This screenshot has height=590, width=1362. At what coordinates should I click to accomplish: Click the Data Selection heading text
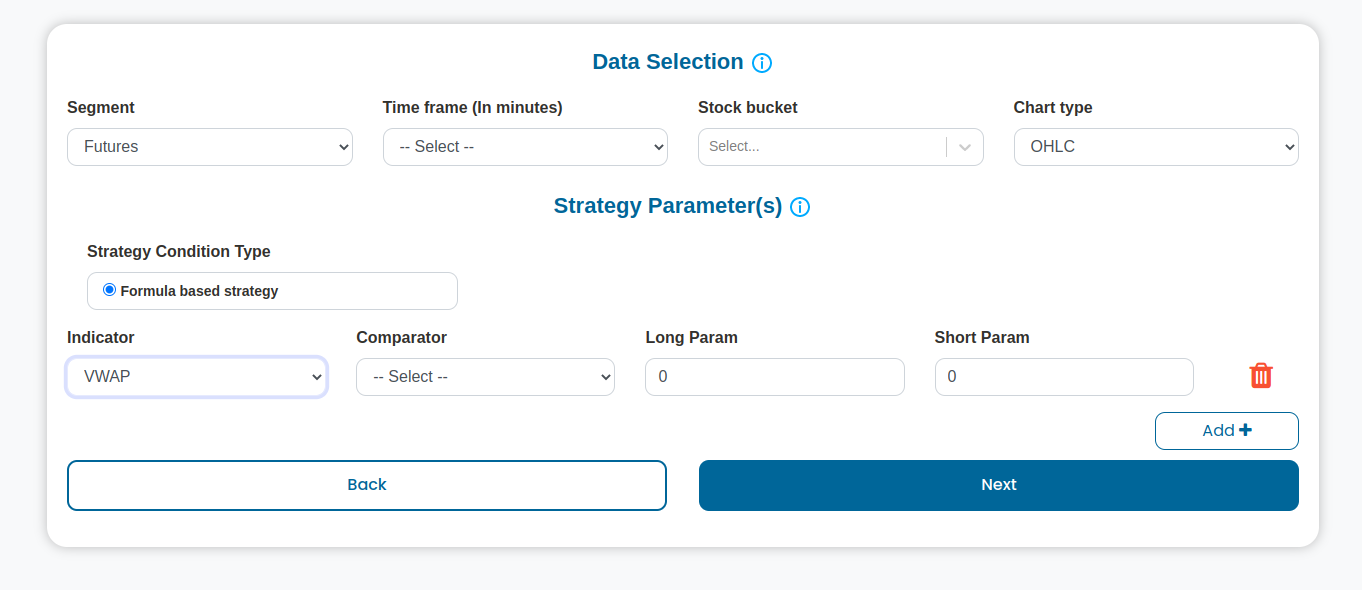point(668,62)
